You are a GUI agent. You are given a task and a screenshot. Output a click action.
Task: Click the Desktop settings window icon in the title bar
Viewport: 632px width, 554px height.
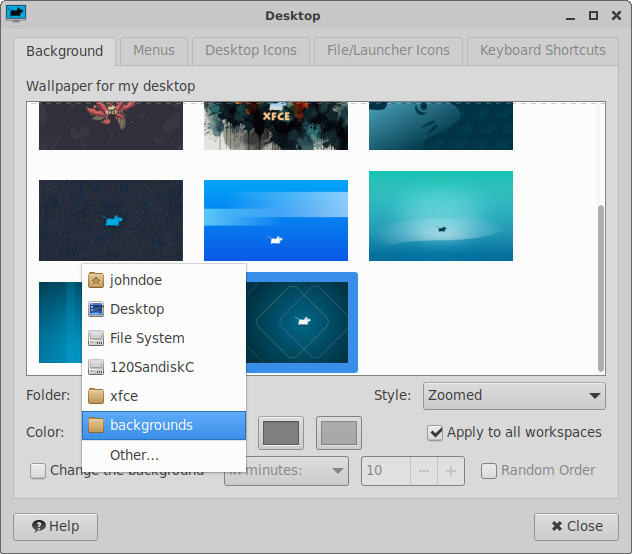16,15
